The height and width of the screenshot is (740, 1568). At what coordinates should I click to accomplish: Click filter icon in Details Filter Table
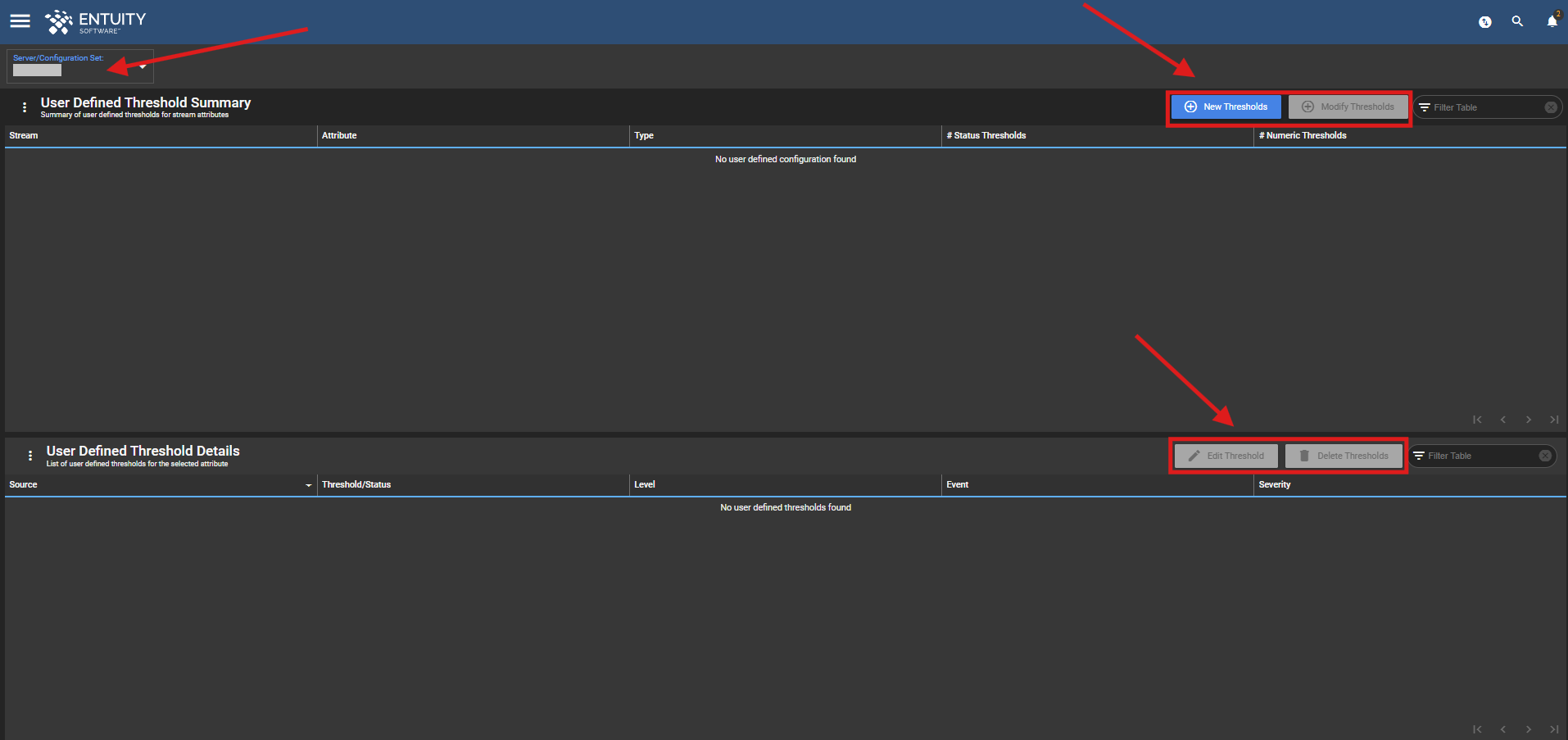pyautogui.click(x=1419, y=456)
